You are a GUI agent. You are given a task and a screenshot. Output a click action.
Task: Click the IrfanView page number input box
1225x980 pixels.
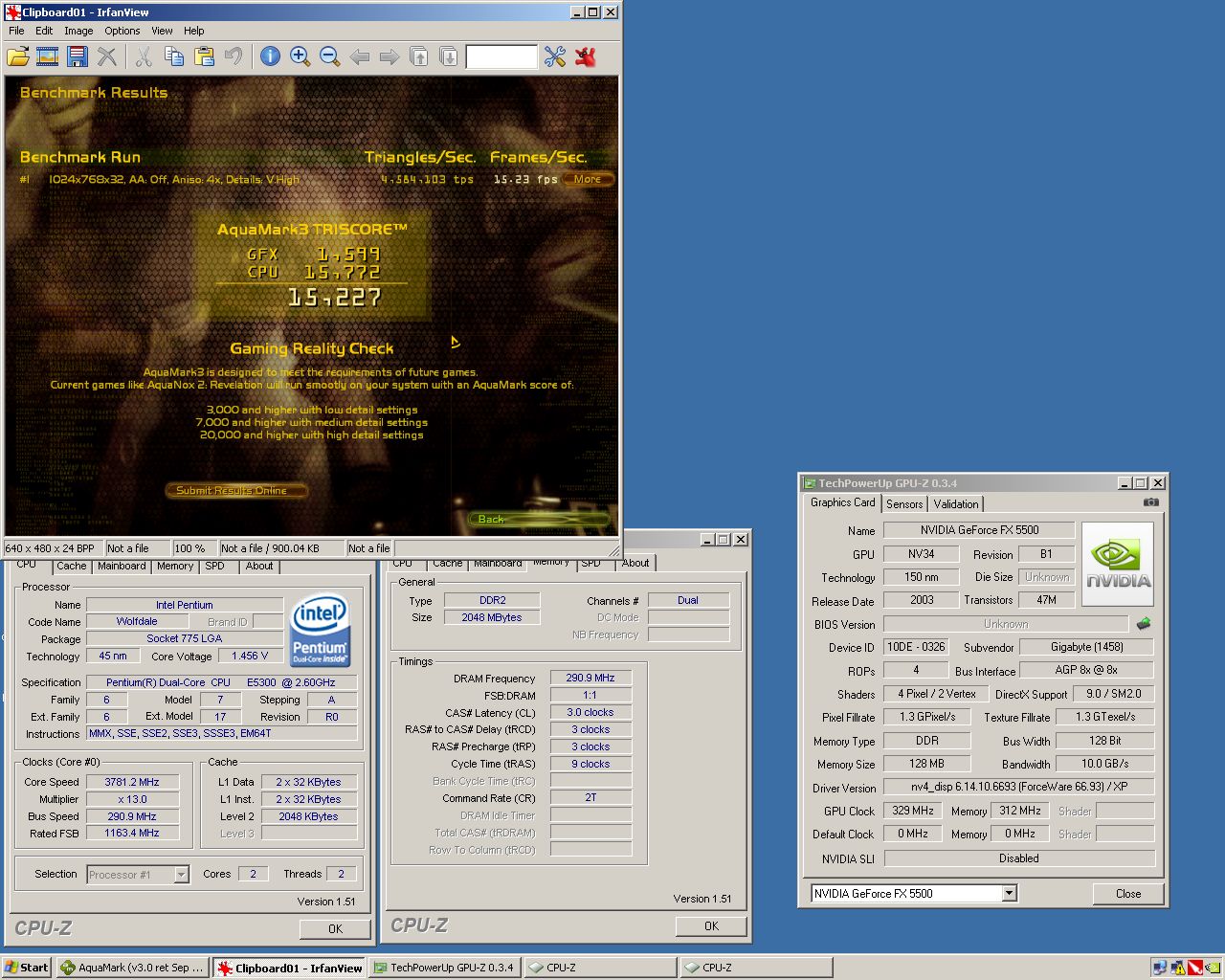coord(501,57)
